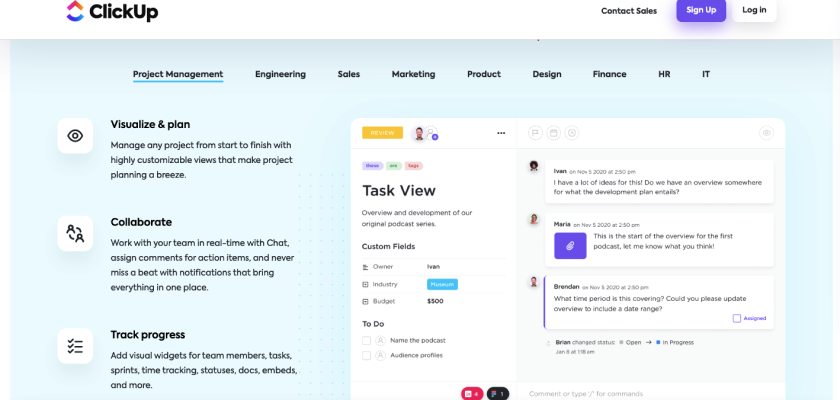Toggle the watcher eye icon in task panel
This screenshot has height=400, width=840.
[x=766, y=132]
